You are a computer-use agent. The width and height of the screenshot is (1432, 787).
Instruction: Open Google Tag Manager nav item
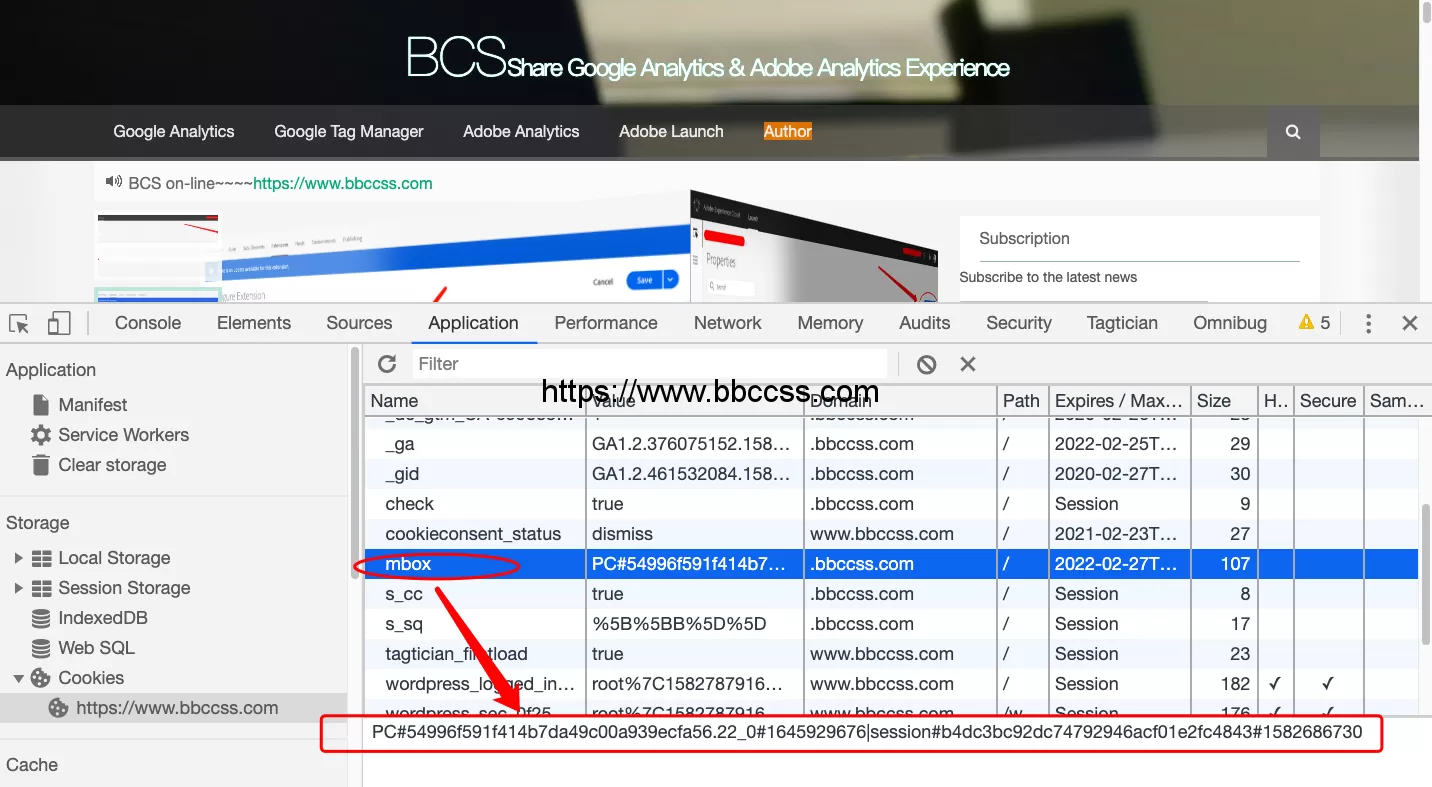tap(349, 132)
